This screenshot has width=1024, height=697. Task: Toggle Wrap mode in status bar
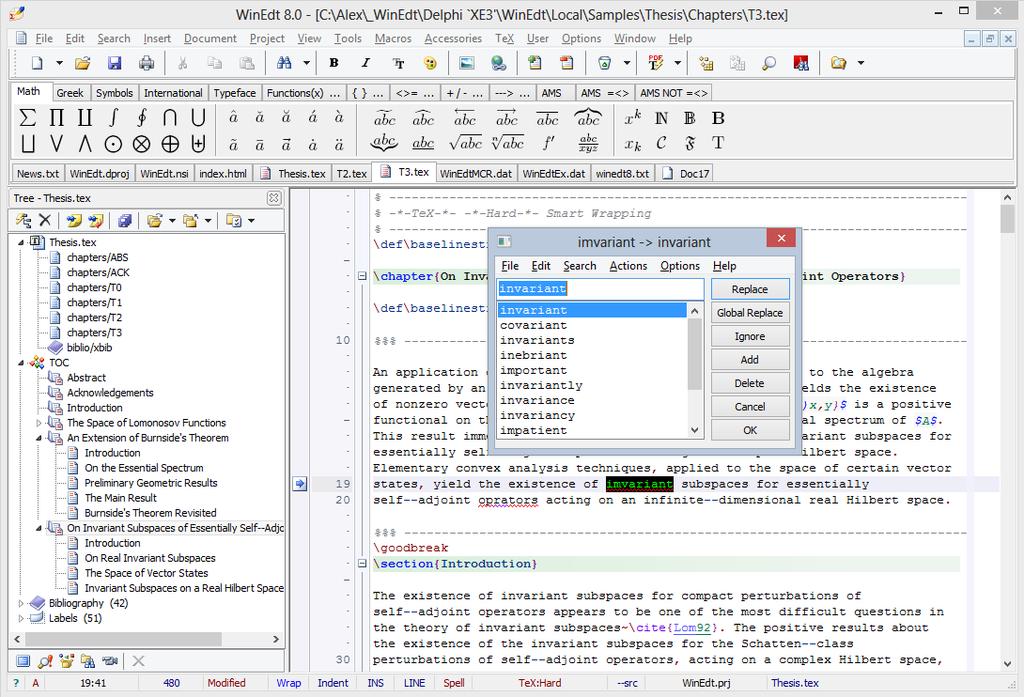click(289, 683)
